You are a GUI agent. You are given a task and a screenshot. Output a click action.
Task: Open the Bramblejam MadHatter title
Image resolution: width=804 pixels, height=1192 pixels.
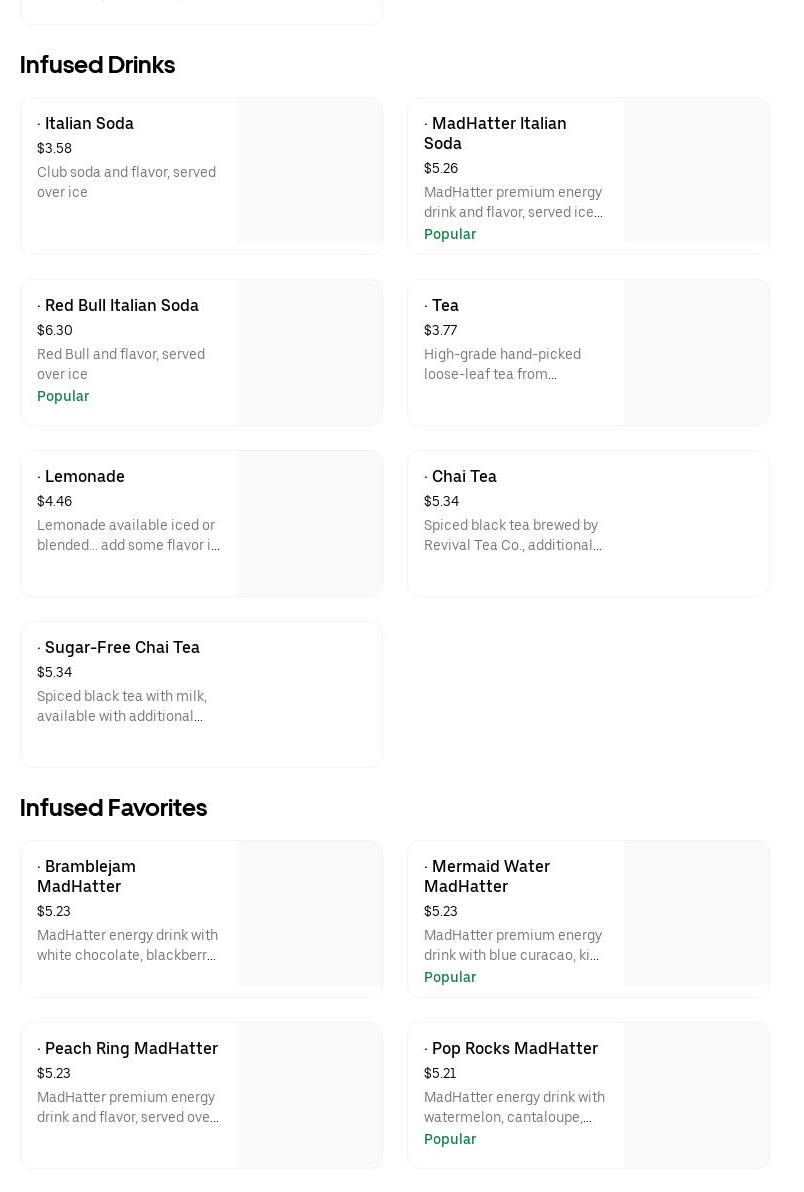[86, 876]
